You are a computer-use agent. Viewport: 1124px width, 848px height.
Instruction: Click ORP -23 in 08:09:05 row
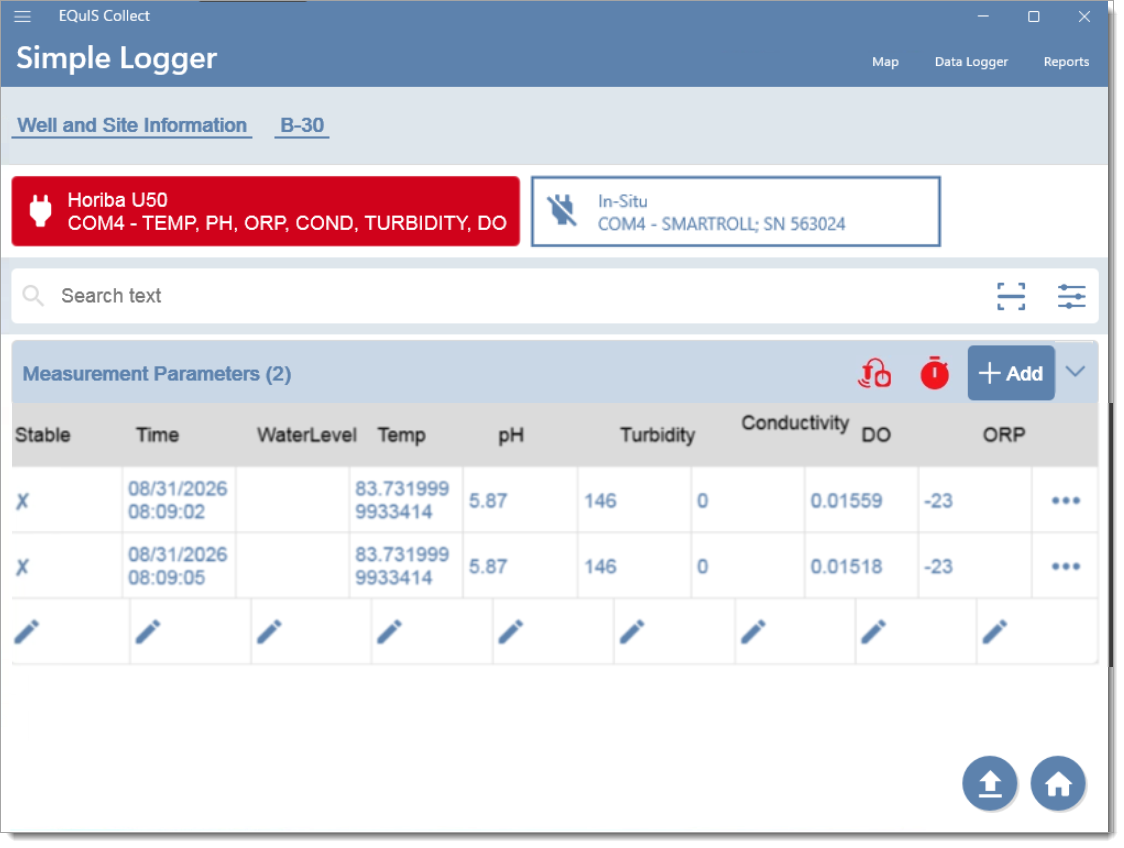coord(938,566)
